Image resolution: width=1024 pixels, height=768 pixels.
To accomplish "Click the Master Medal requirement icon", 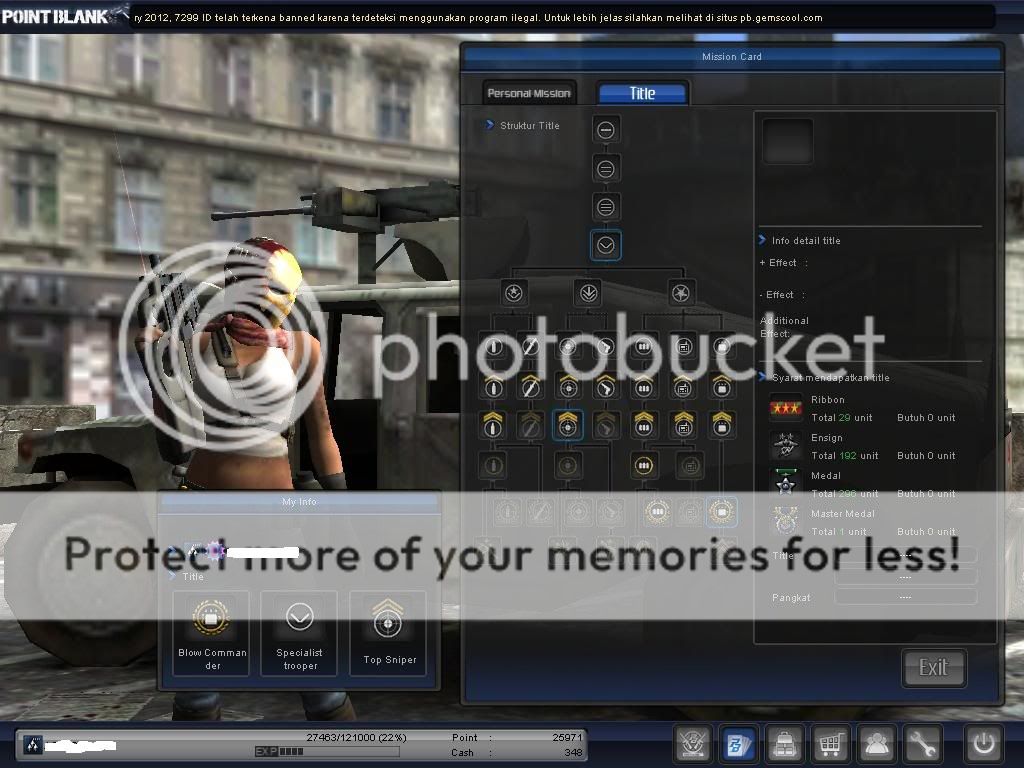I will [x=786, y=521].
